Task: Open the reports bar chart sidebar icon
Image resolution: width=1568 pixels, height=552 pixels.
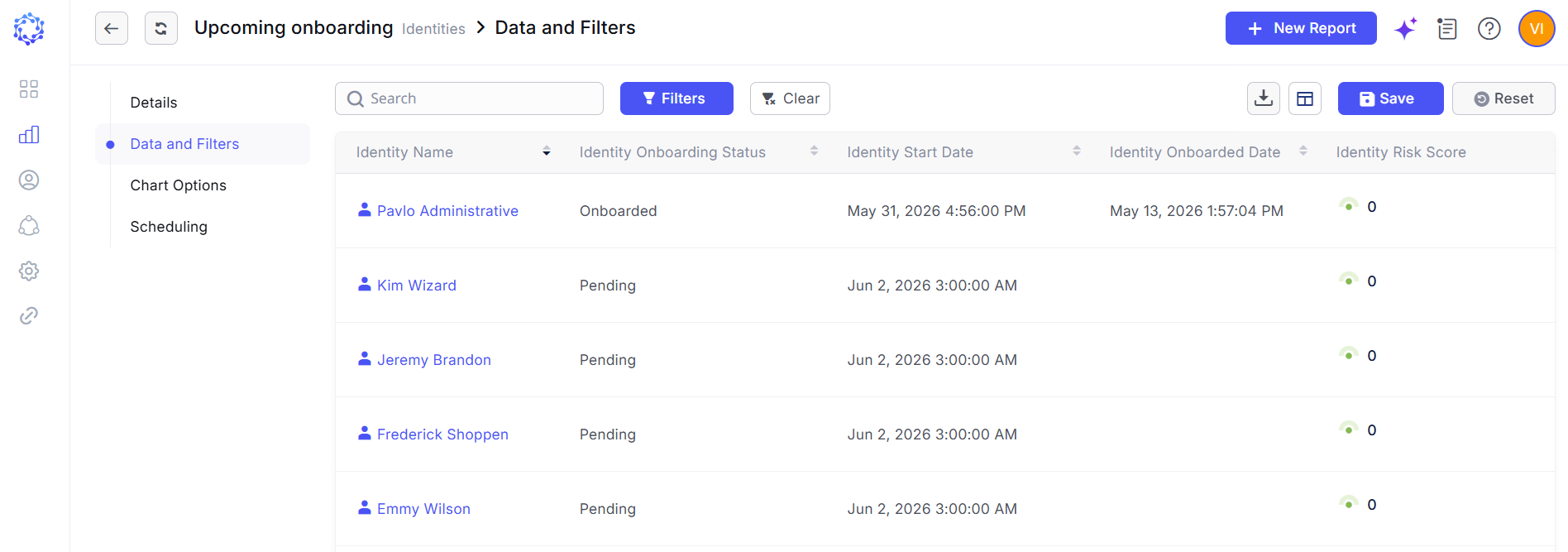Action: click(x=29, y=135)
